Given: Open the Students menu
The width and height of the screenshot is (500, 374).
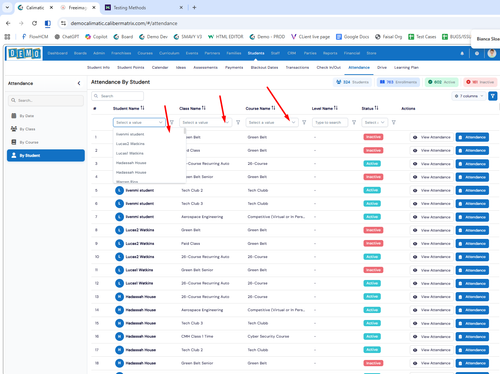Looking at the screenshot, I should click(x=256, y=53).
